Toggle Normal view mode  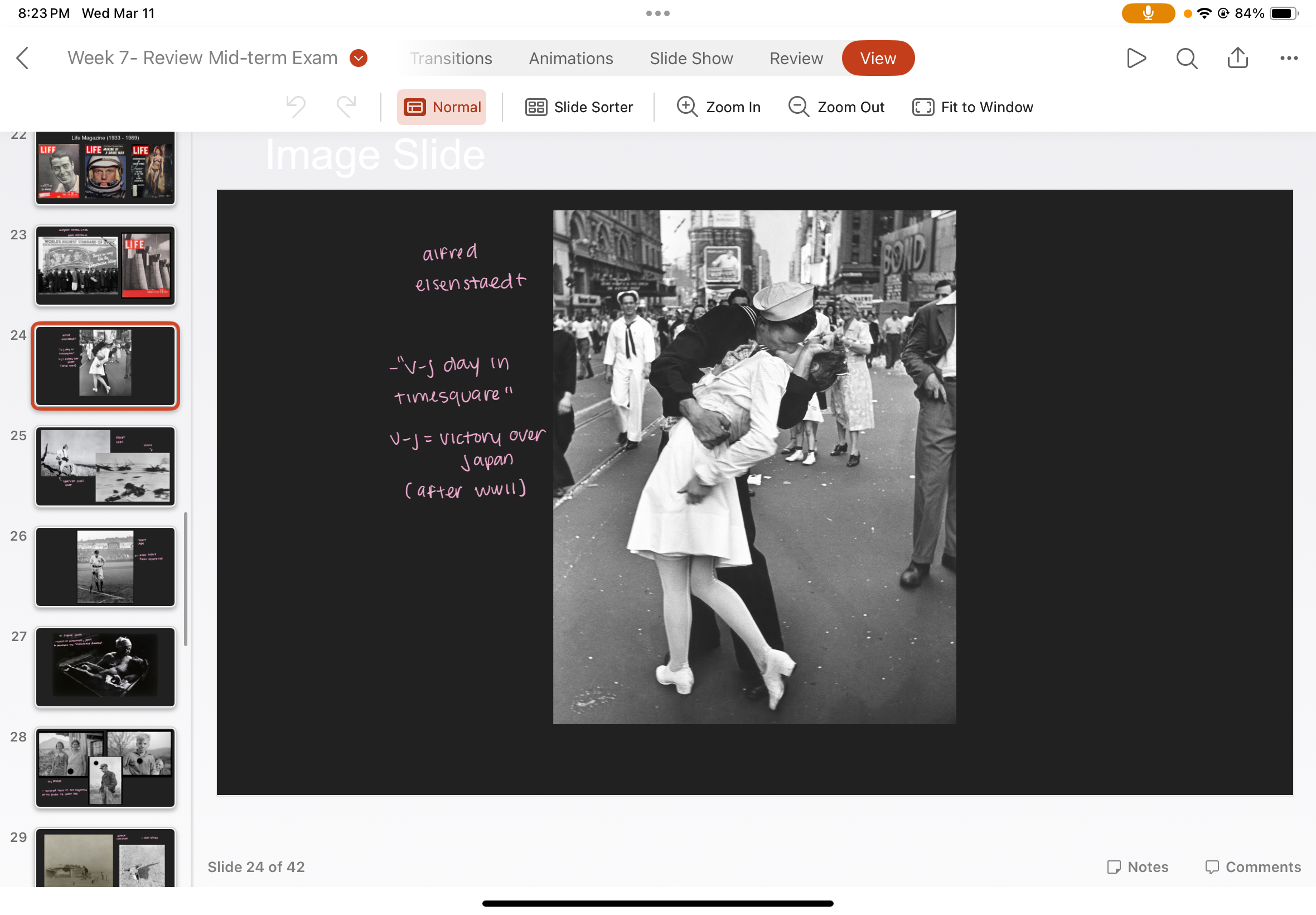coord(442,107)
